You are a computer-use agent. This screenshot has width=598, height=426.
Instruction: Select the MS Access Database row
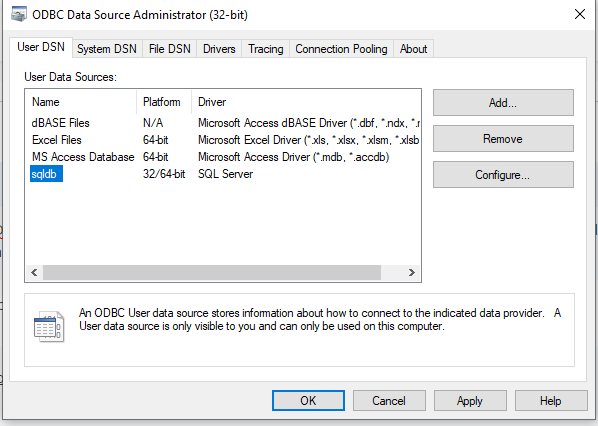click(225, 157)
